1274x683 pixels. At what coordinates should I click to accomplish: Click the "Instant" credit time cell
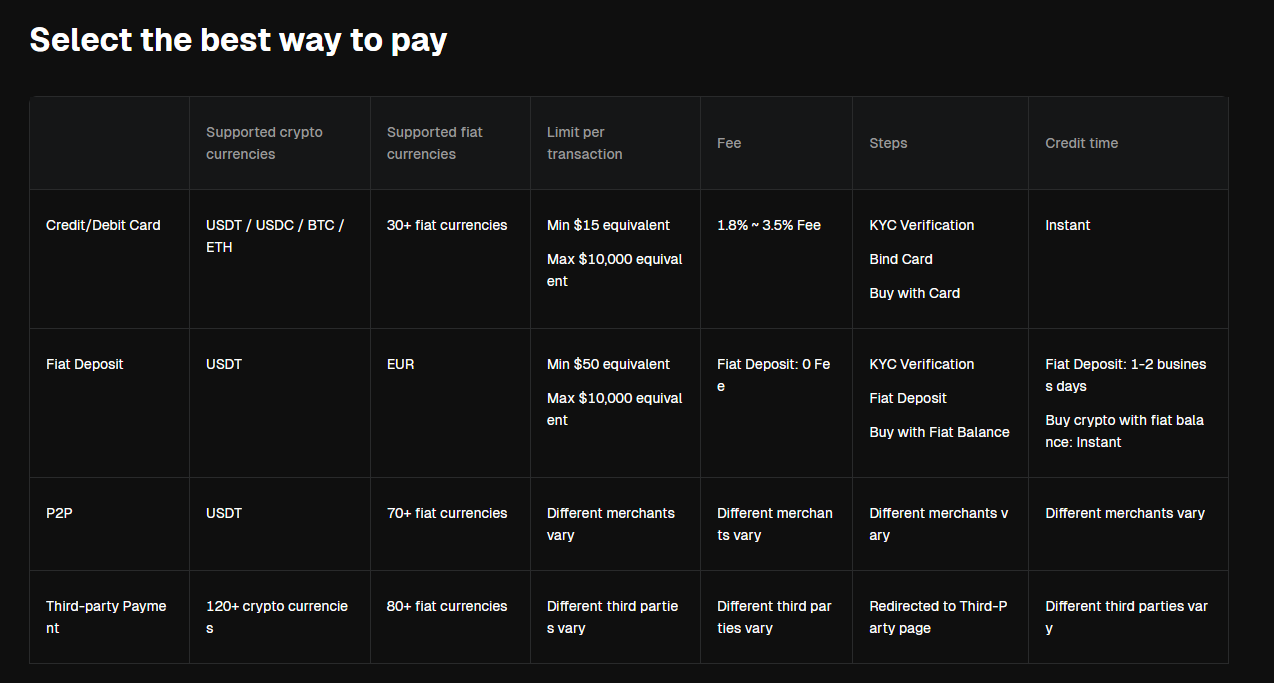(1067, 225)
